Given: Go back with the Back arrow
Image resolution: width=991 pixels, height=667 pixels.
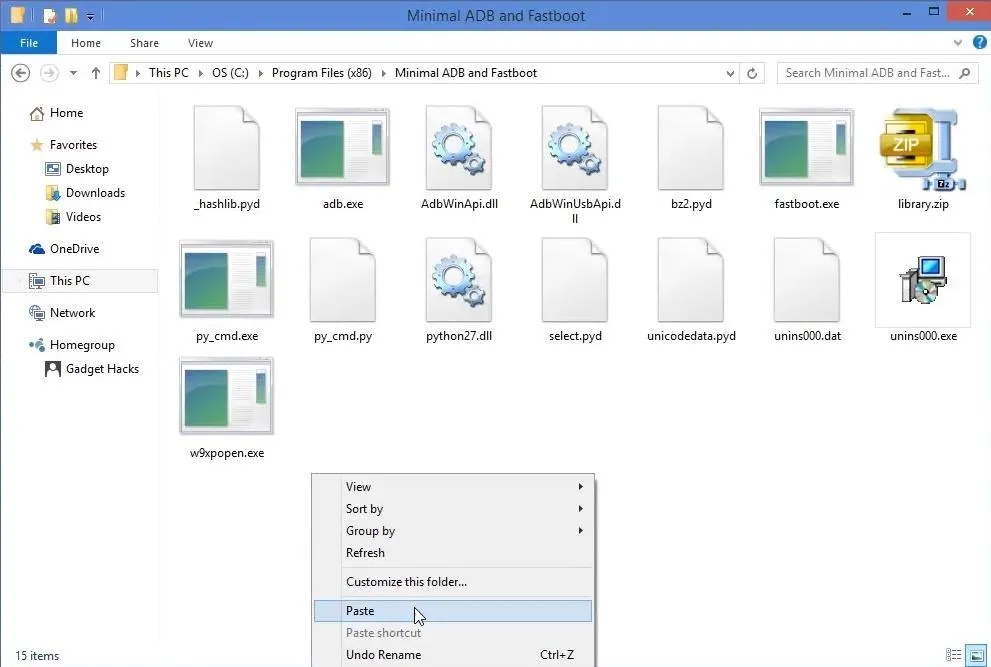Looking at the screenshot, I should [x=20, y=73].
